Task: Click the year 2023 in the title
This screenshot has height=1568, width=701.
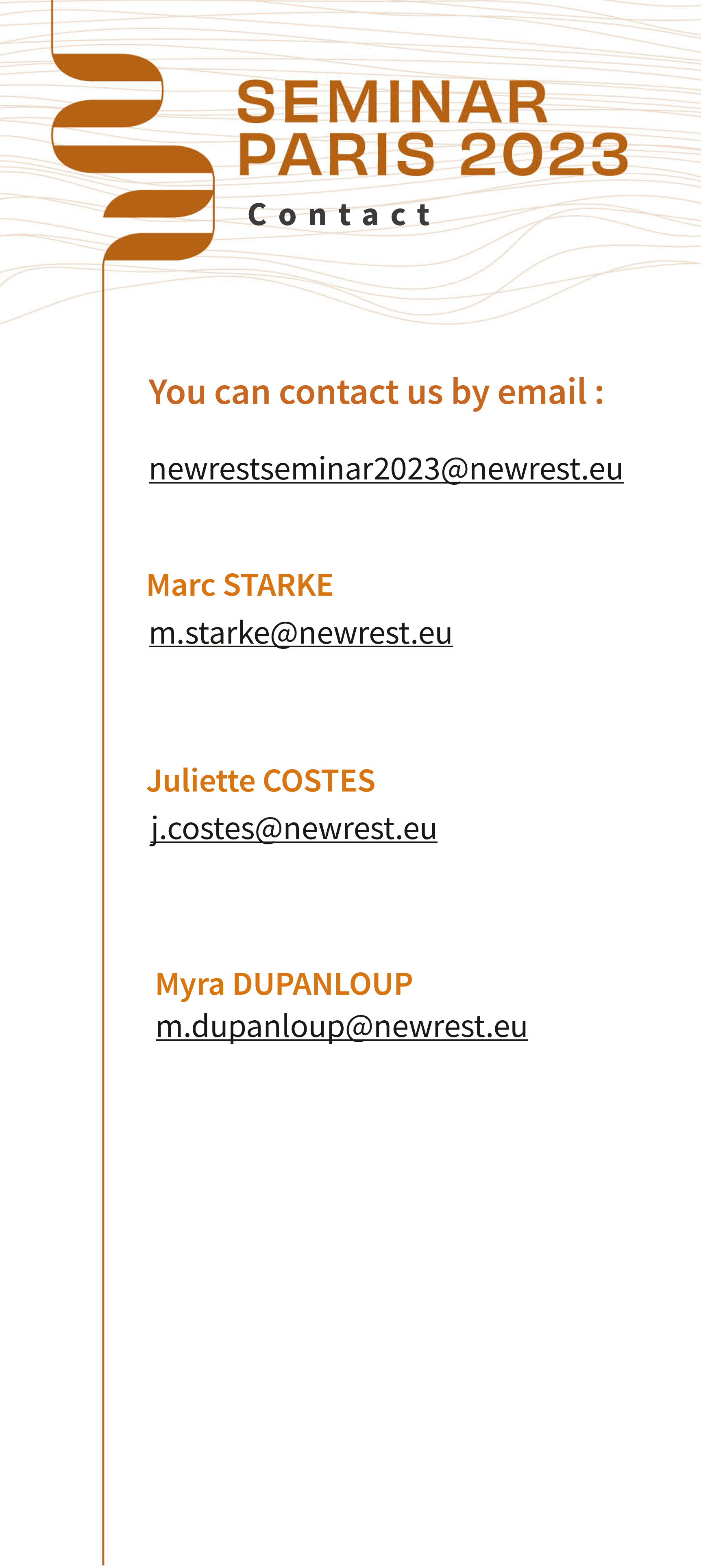Action: 543,155
